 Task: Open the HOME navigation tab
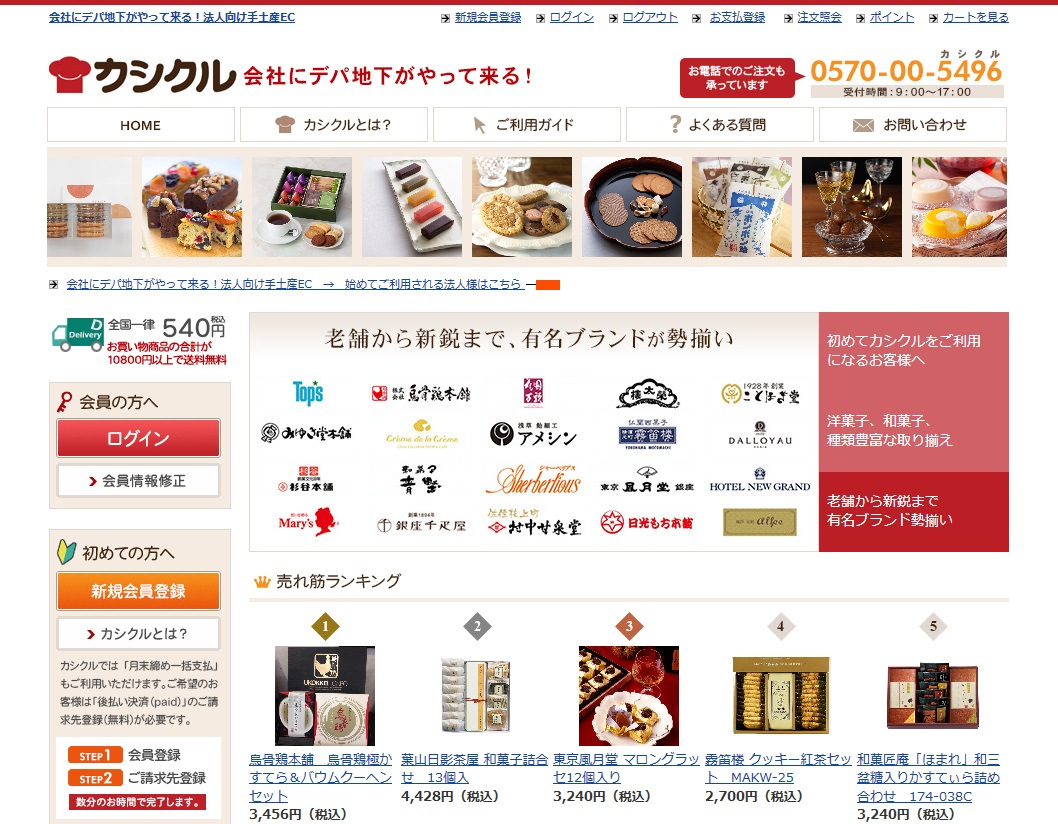(140, 125)
